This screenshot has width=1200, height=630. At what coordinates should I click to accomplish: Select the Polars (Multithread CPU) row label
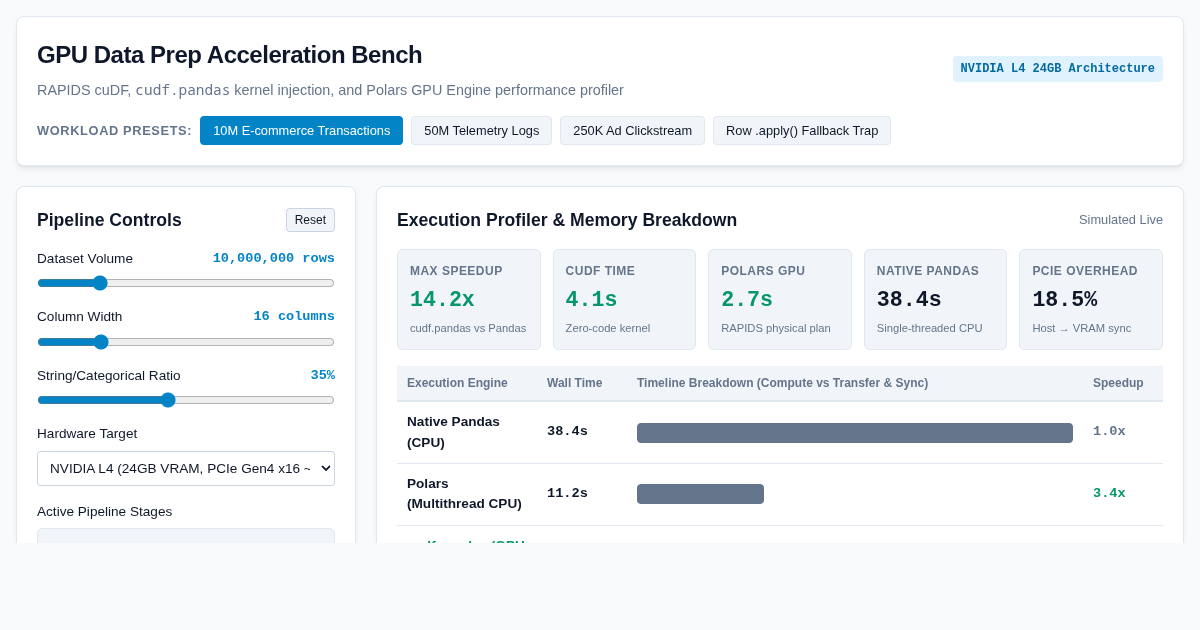pos(464,494)
